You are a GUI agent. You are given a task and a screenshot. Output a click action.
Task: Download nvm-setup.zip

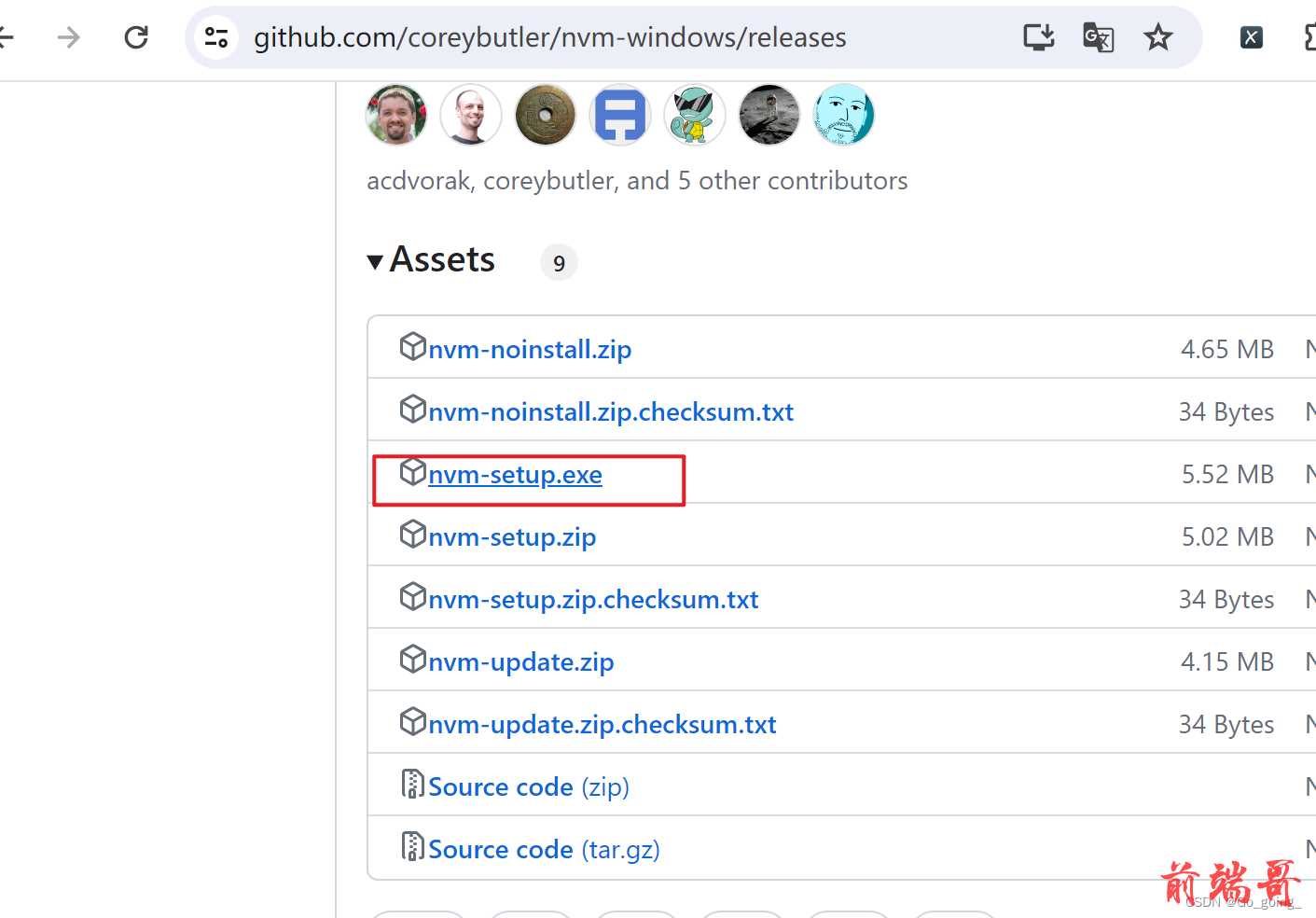point(512,536)
